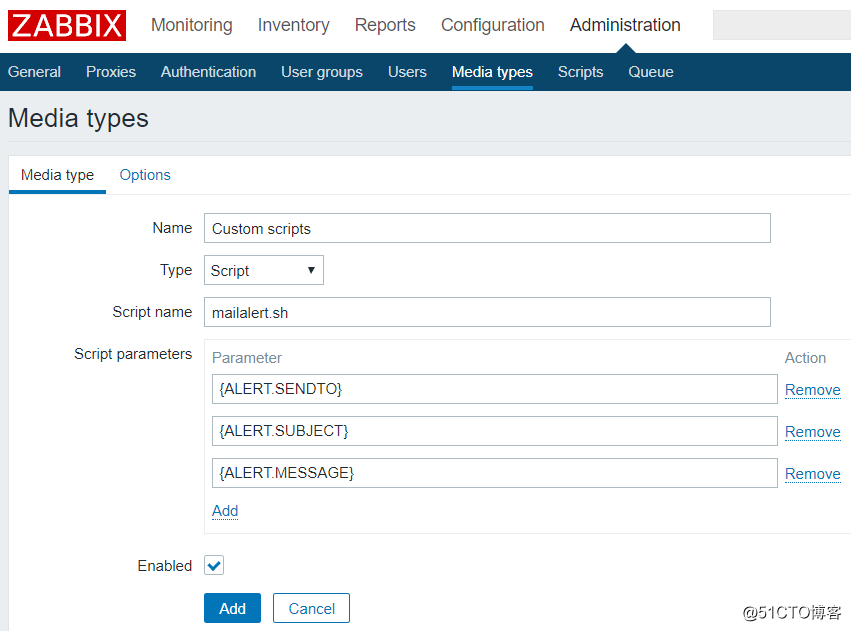Image resolution: width=851 pixels, height=631 pixels.
Task: Open Scripts submenu item
Action: click(x=580, y=72)
